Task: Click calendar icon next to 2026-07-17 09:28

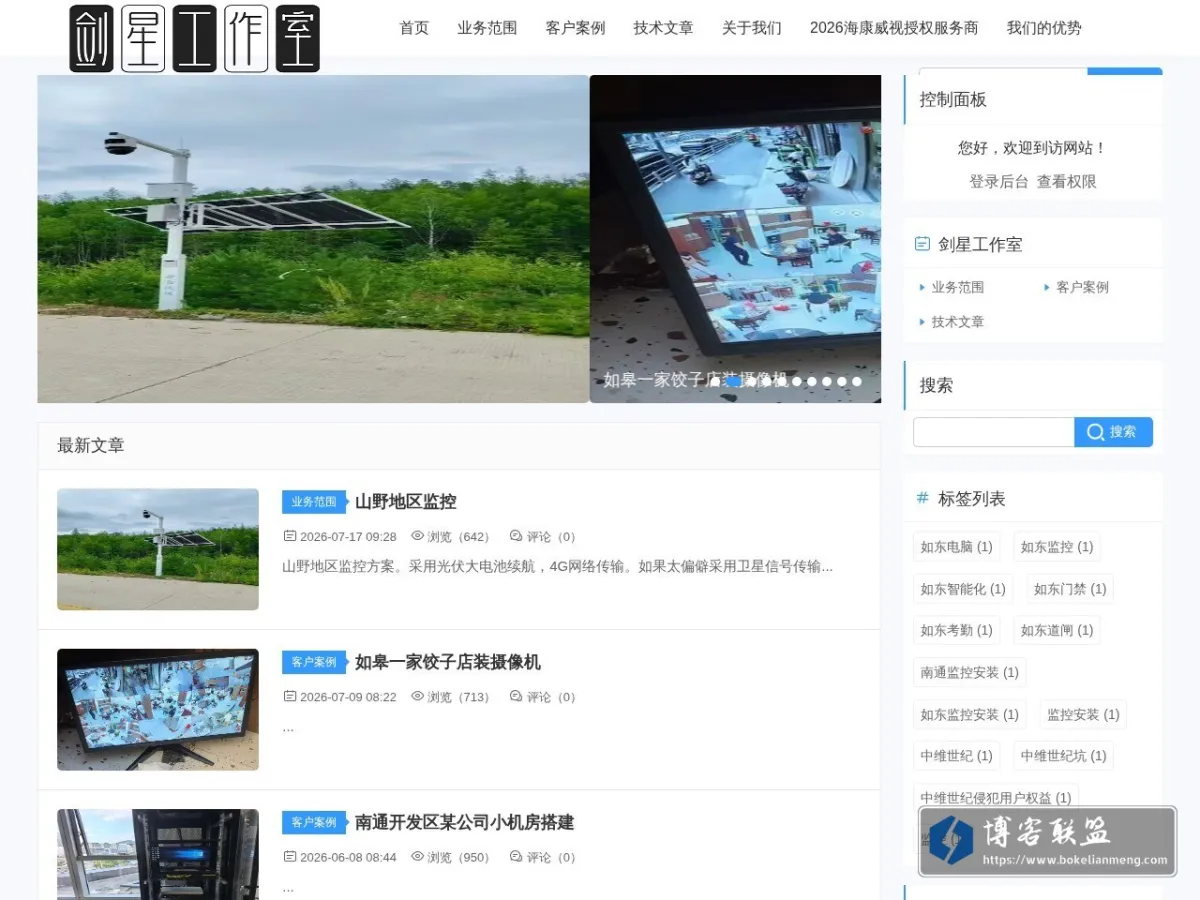Action: pos(290,536)
